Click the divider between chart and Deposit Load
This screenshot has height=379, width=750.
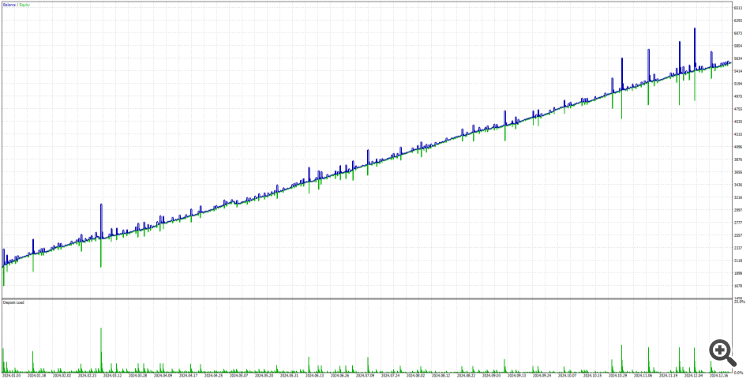[x=366, y=299]
